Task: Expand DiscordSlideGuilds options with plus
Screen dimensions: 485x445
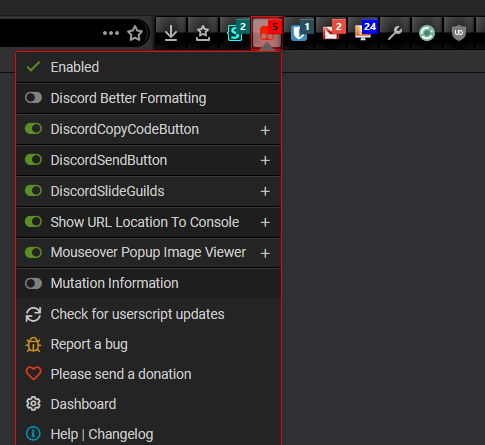Action: (265, 192)
